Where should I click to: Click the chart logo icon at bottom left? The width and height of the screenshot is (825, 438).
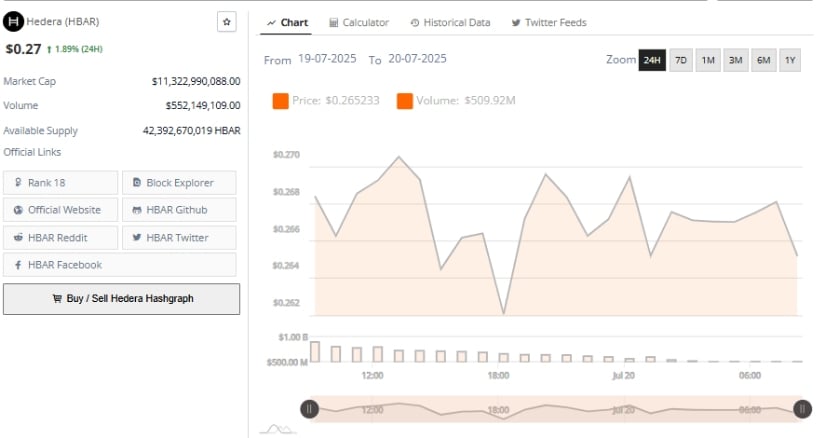(278, 430)
